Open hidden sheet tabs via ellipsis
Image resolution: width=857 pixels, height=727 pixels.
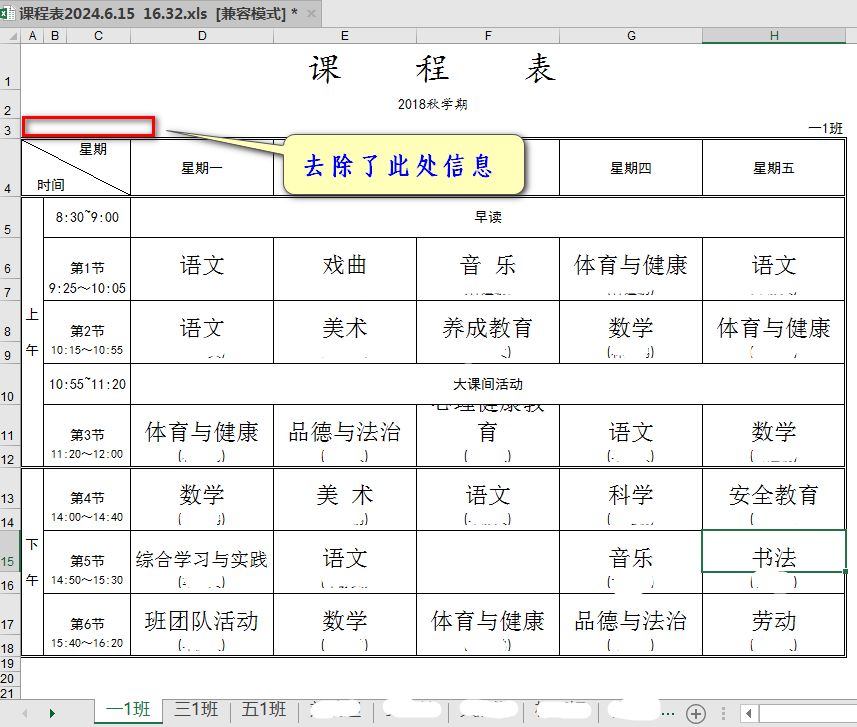click(670, 713)
